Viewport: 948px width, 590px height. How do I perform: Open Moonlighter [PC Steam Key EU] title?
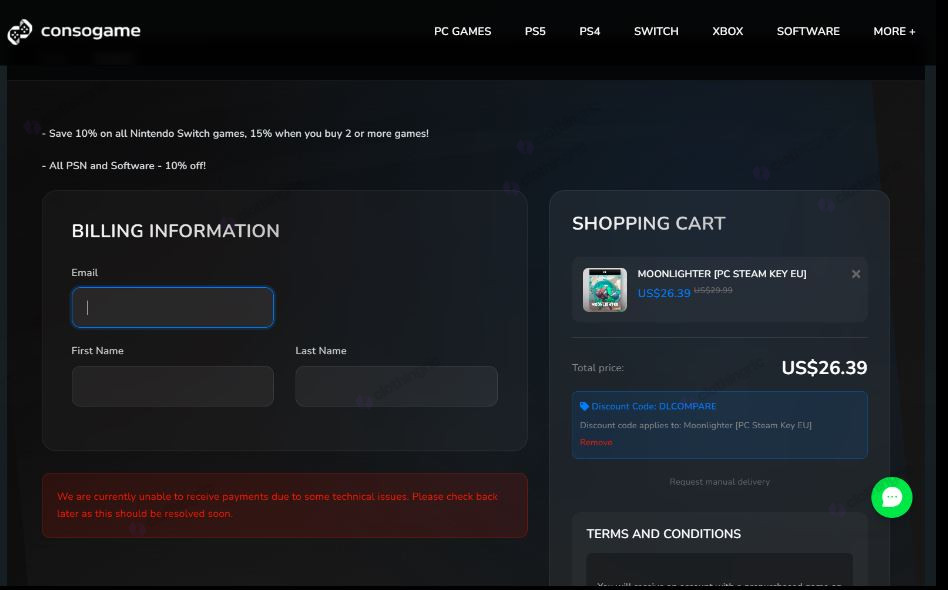pyautogui.click(x=722, y=274)
